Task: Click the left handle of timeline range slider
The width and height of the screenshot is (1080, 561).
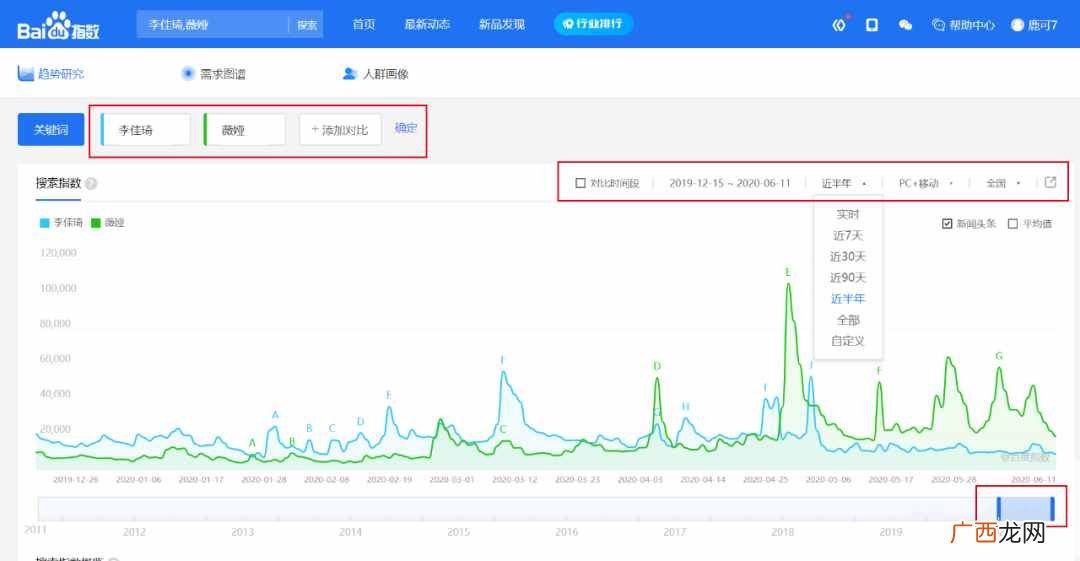Action: click(x=999, y=509)
